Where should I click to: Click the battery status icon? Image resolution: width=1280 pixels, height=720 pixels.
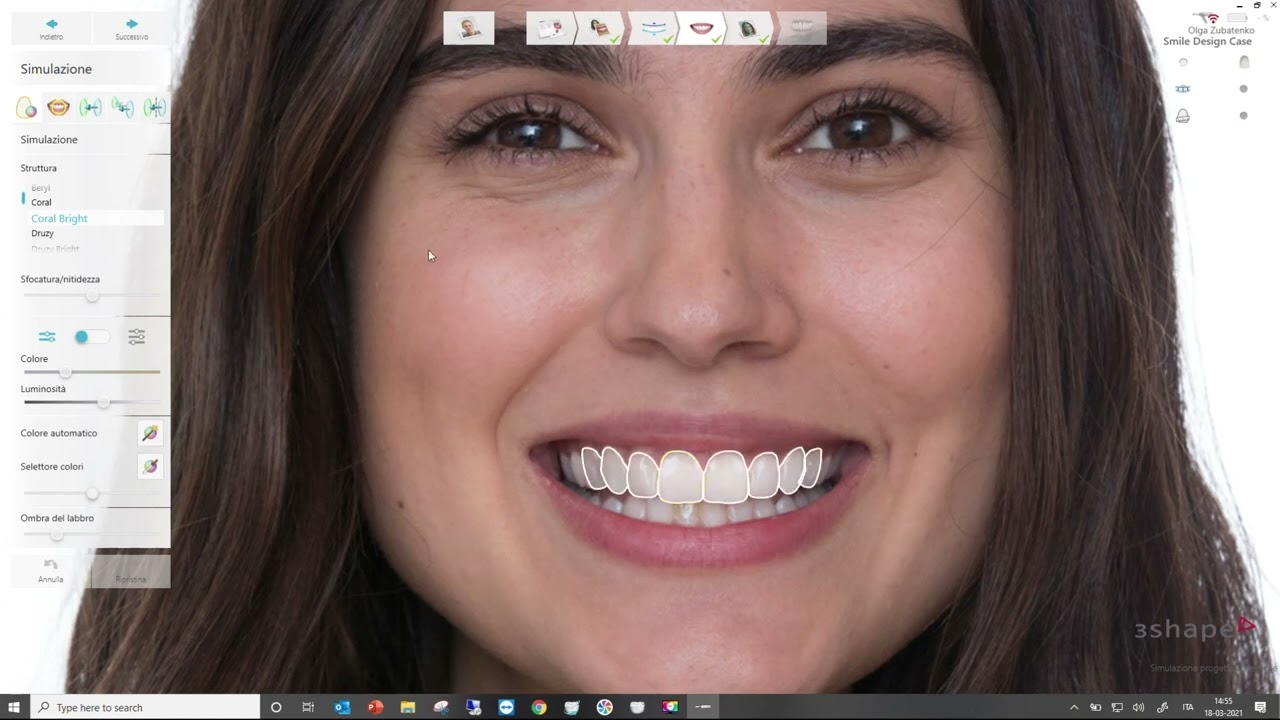(1237, 18)
